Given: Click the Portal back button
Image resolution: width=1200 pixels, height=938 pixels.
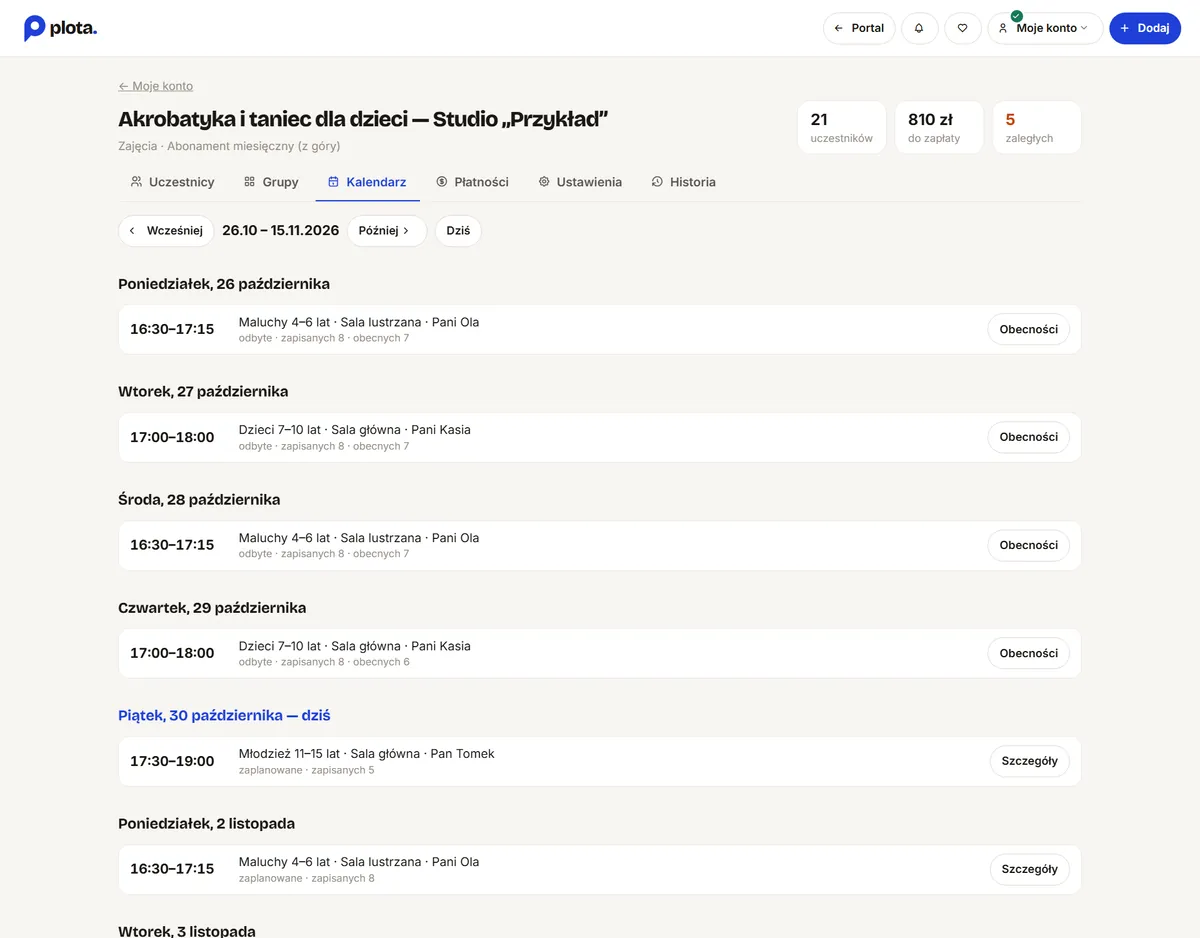Looking at the screenshot, I should click(859, 28).
